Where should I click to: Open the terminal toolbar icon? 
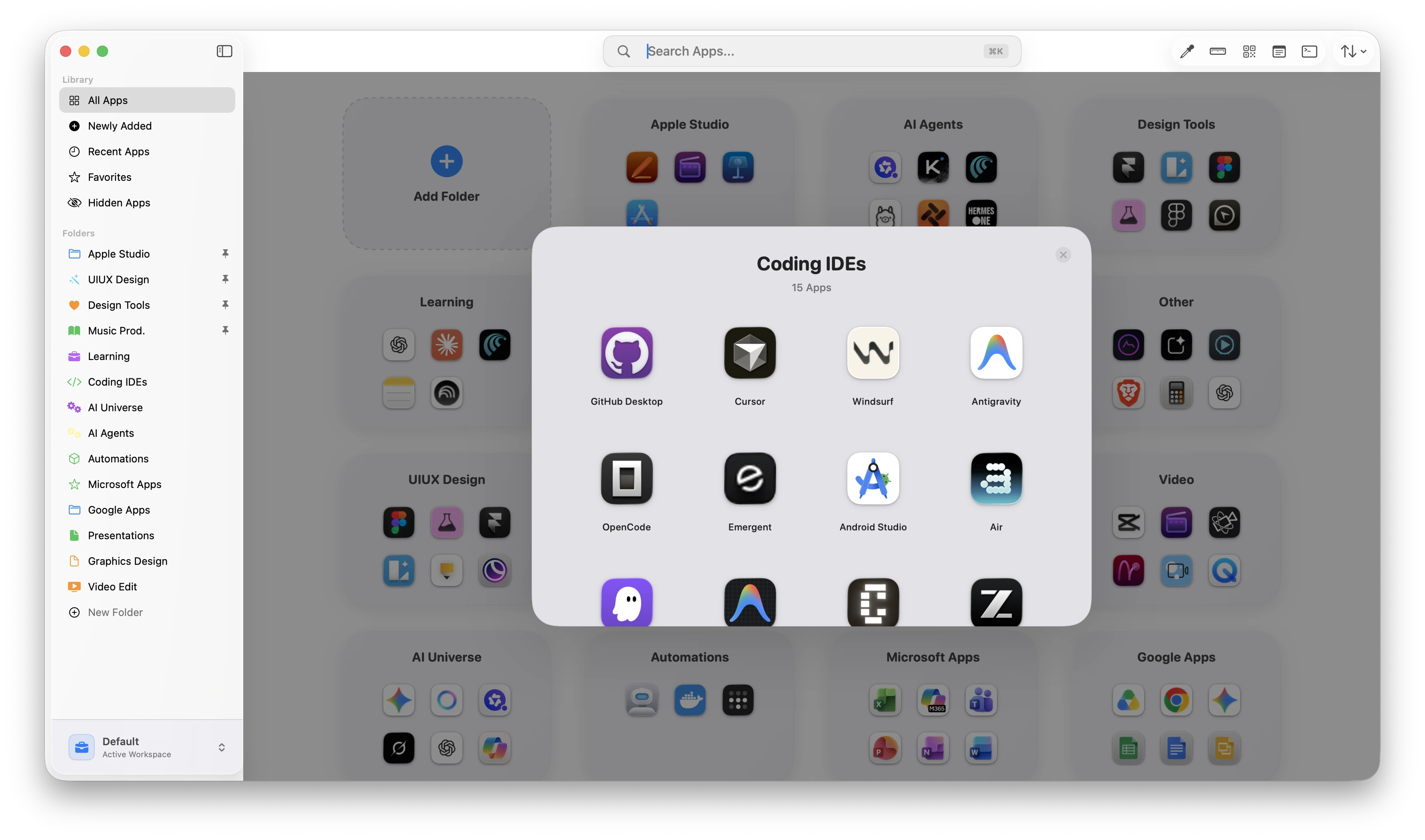[1309, 52]
